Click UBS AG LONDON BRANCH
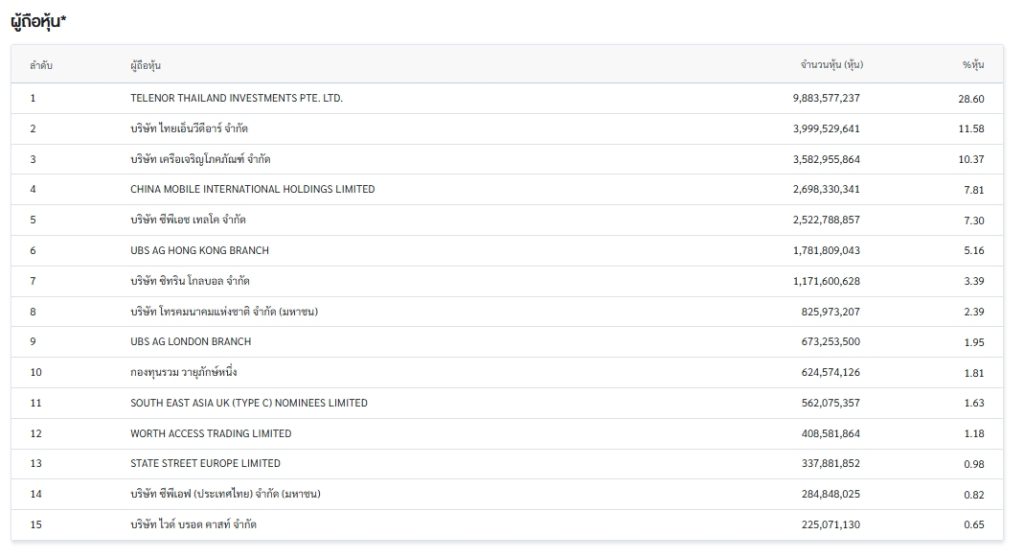This screenshot has width=1024, height=558. click(x=190, y=342)
